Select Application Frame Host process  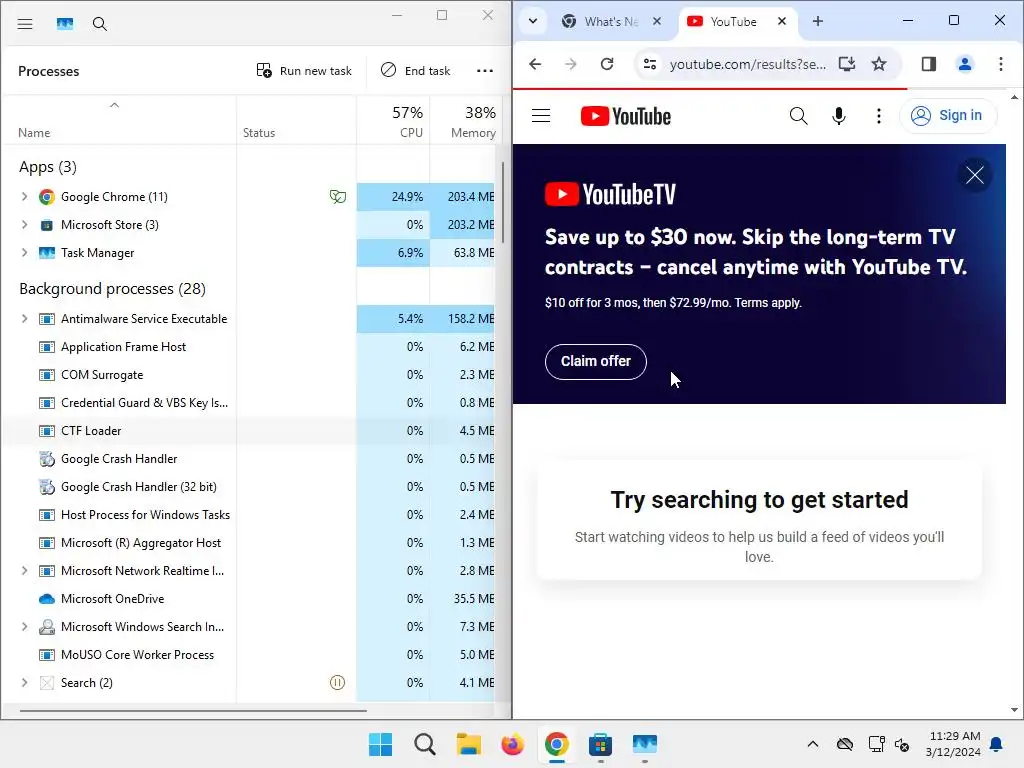[123, 347]
